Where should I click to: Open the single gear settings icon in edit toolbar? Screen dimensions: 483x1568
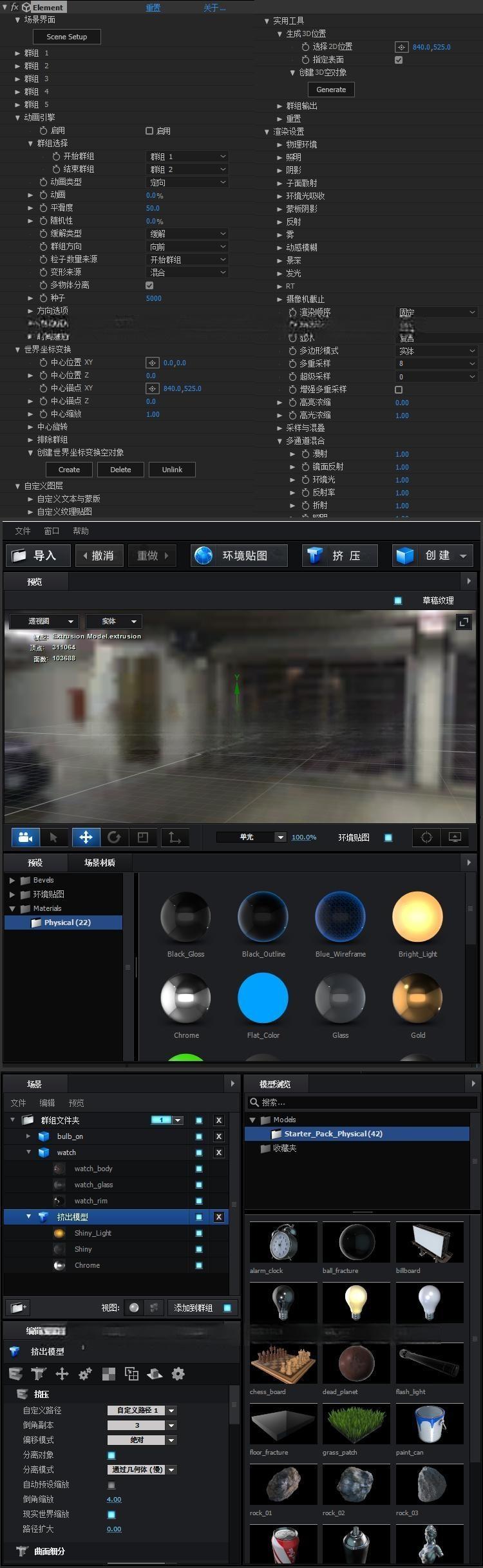click(x=178, y=1373)
